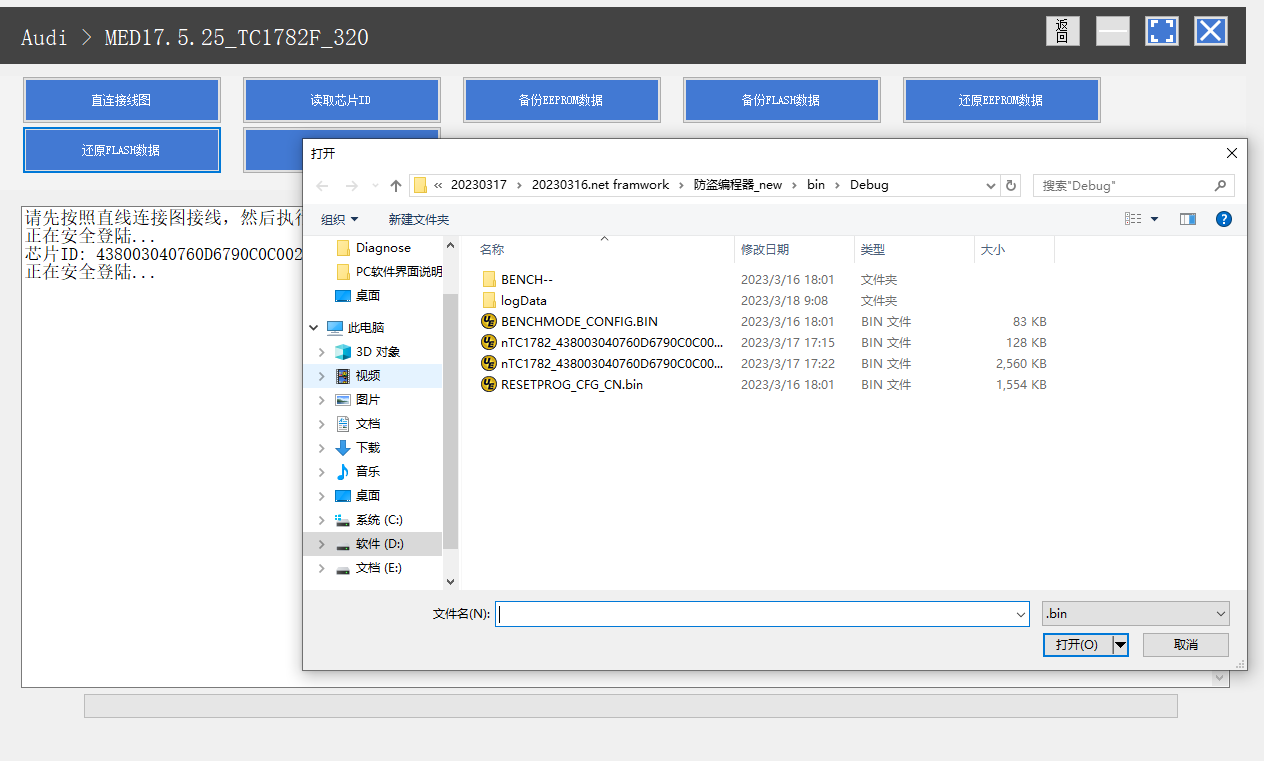The width and height of the screenshot is (1264, 761).
Task: Open the 打开 button split arrow
Action: pyautogui.click(x=1121, y=645)
